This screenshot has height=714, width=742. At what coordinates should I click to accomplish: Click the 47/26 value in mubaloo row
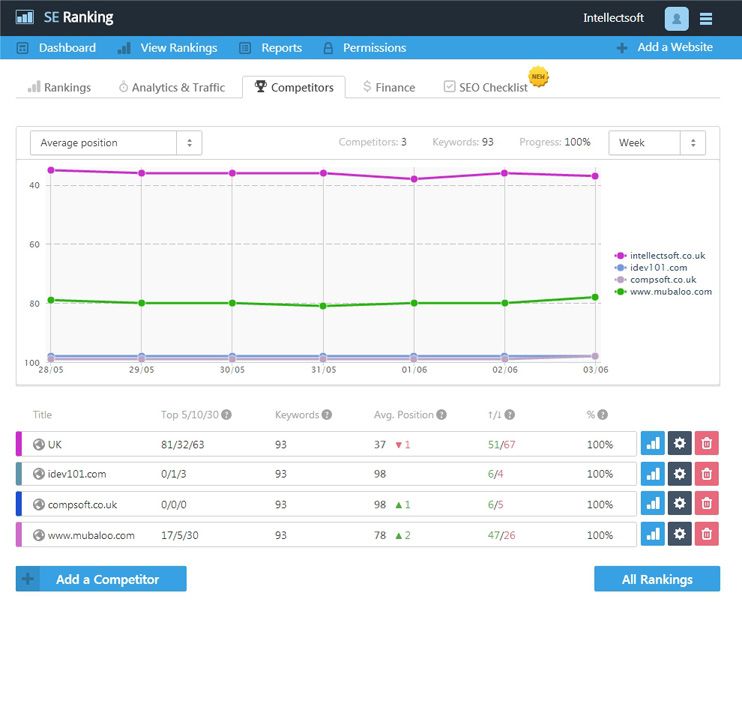501,536
